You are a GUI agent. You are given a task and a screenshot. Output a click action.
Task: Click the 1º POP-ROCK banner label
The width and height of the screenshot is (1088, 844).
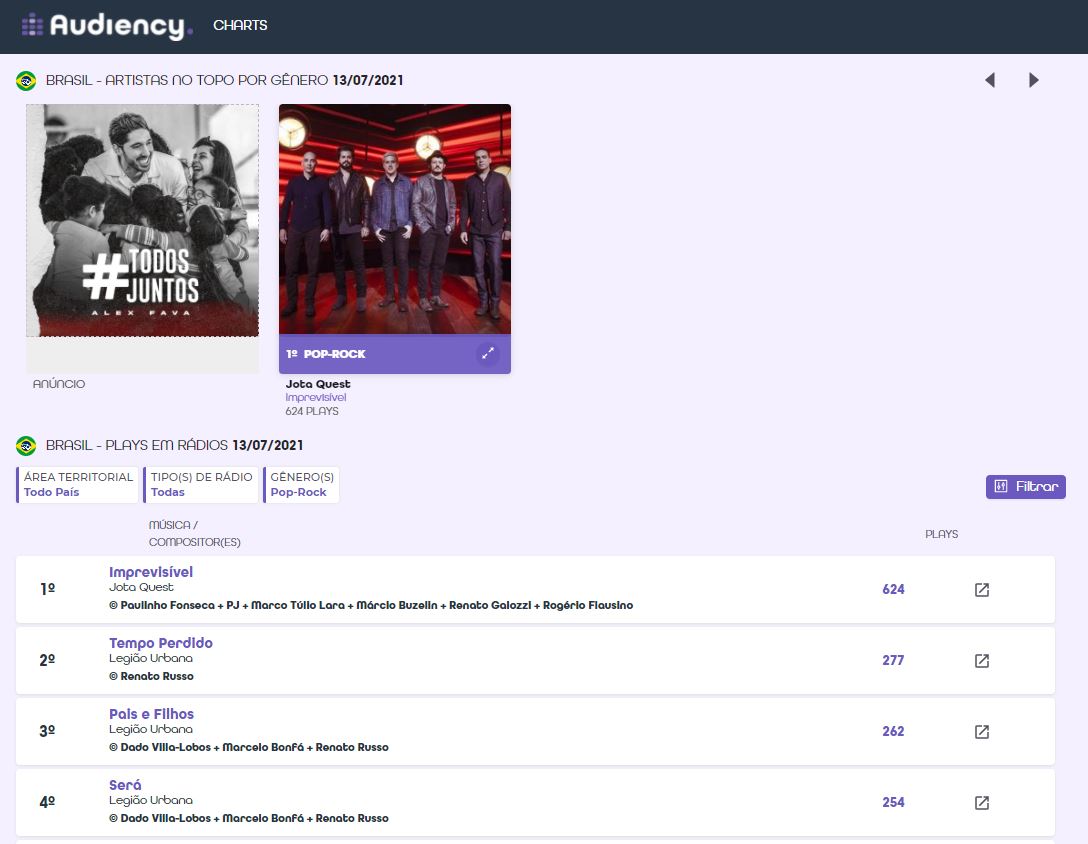(x=325, y=354)
